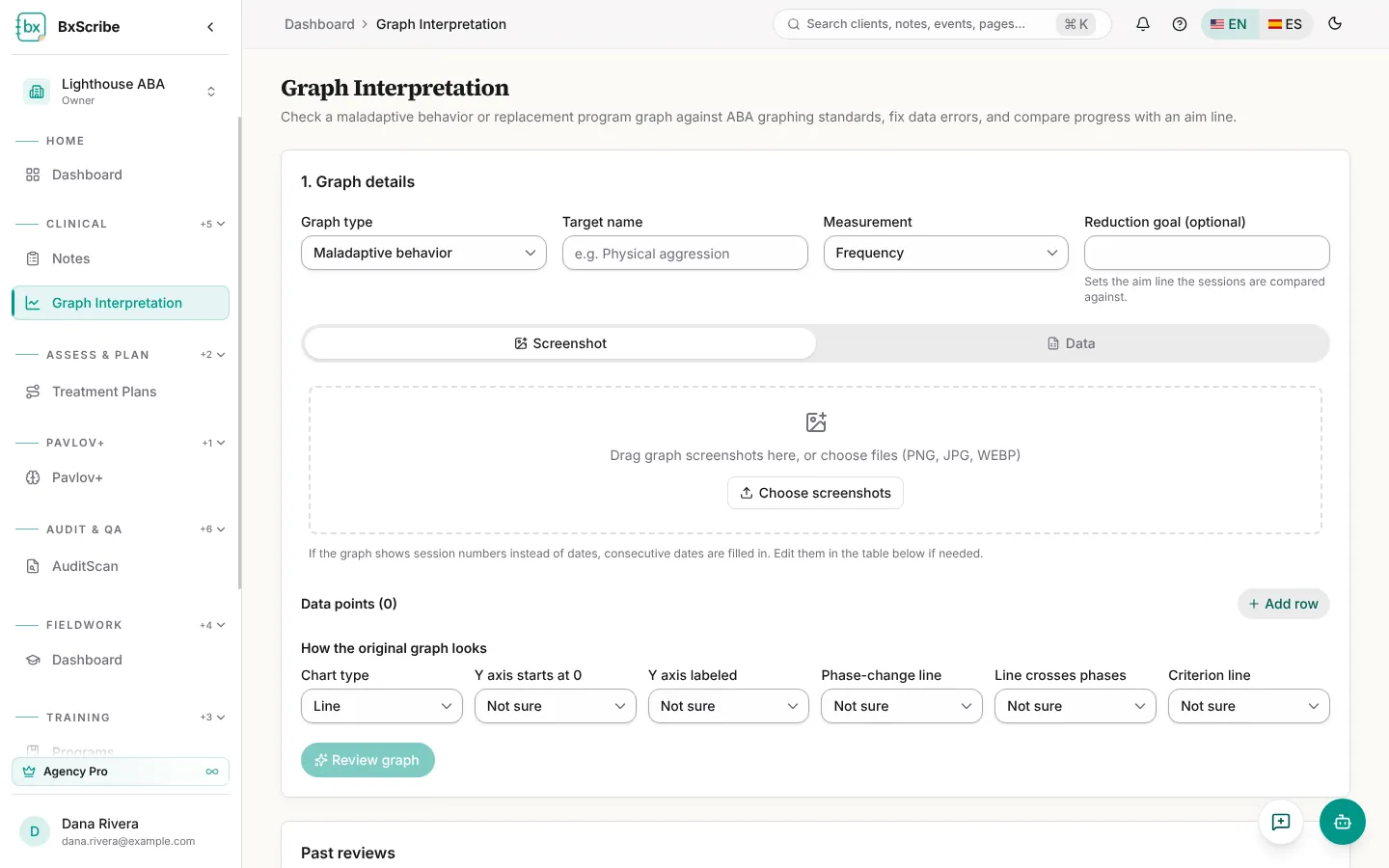Click the BxScribe logo icon
The width and height of the screenshot is (1389, 868).
(31, 27)
